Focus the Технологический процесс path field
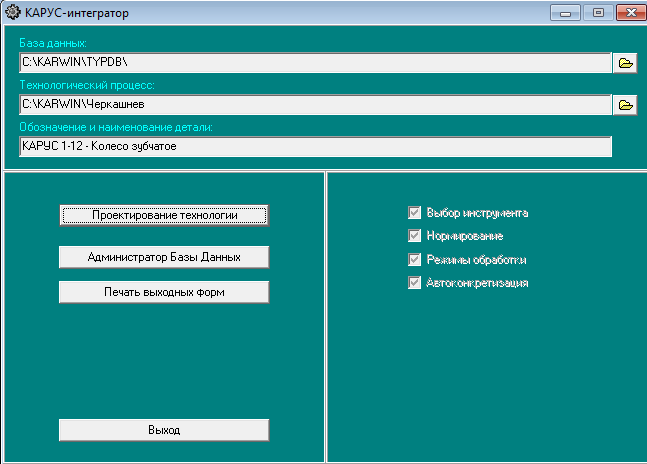Viewport: 647px width, 464px height. click(x=315, y=105)
